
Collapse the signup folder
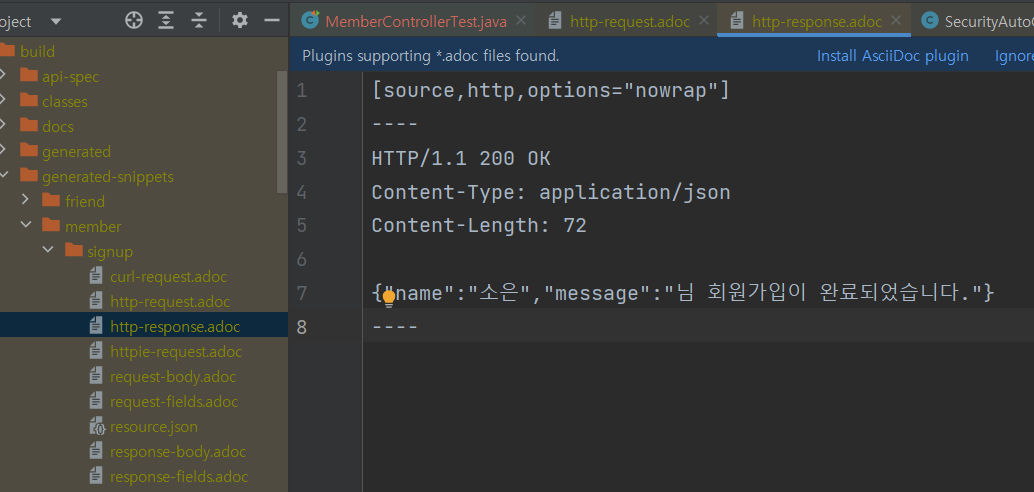click(x=48, y=250)
